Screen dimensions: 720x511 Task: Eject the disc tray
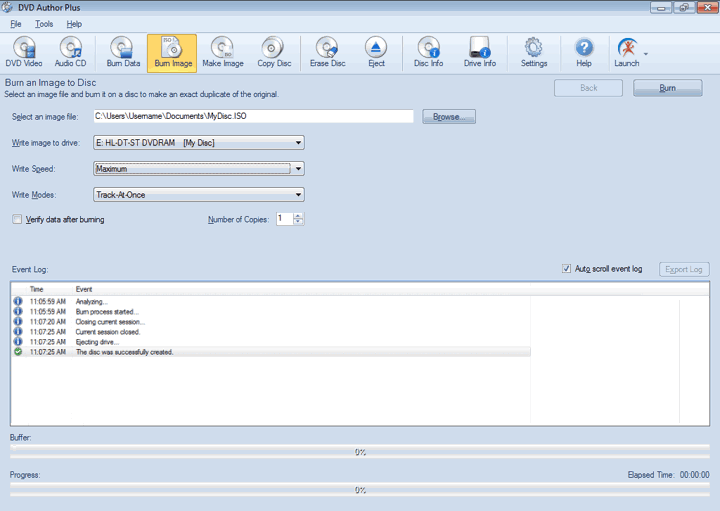tap(376, 52)
